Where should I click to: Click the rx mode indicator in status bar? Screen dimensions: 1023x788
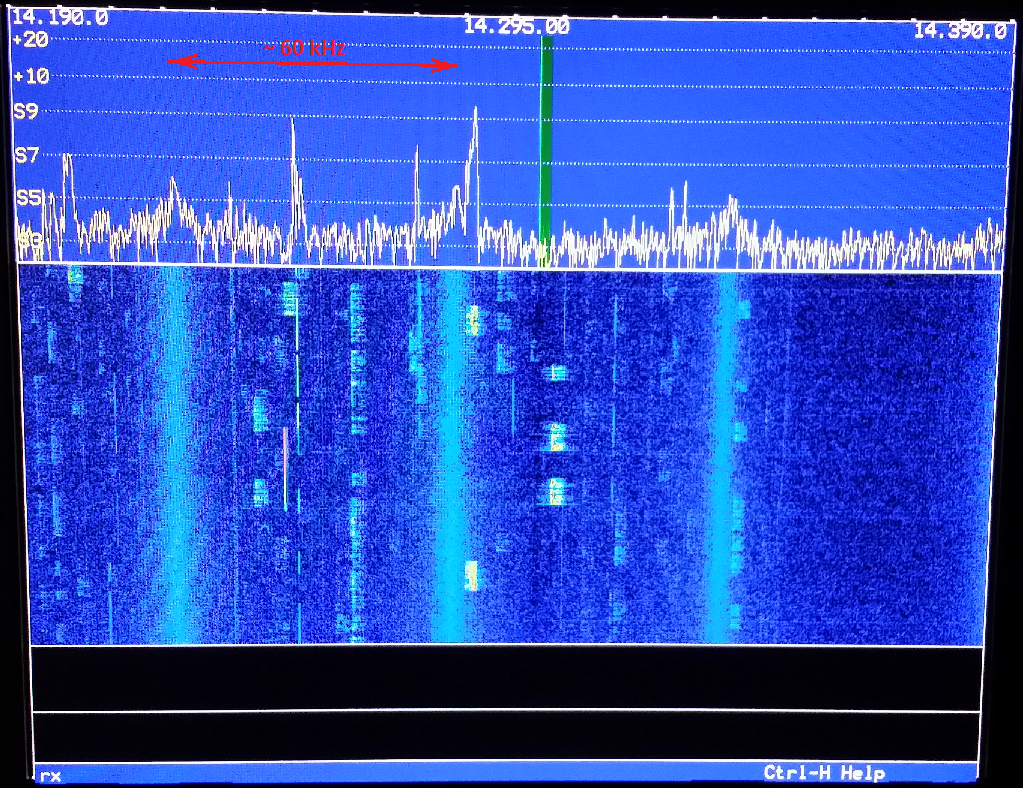point(49,775)
